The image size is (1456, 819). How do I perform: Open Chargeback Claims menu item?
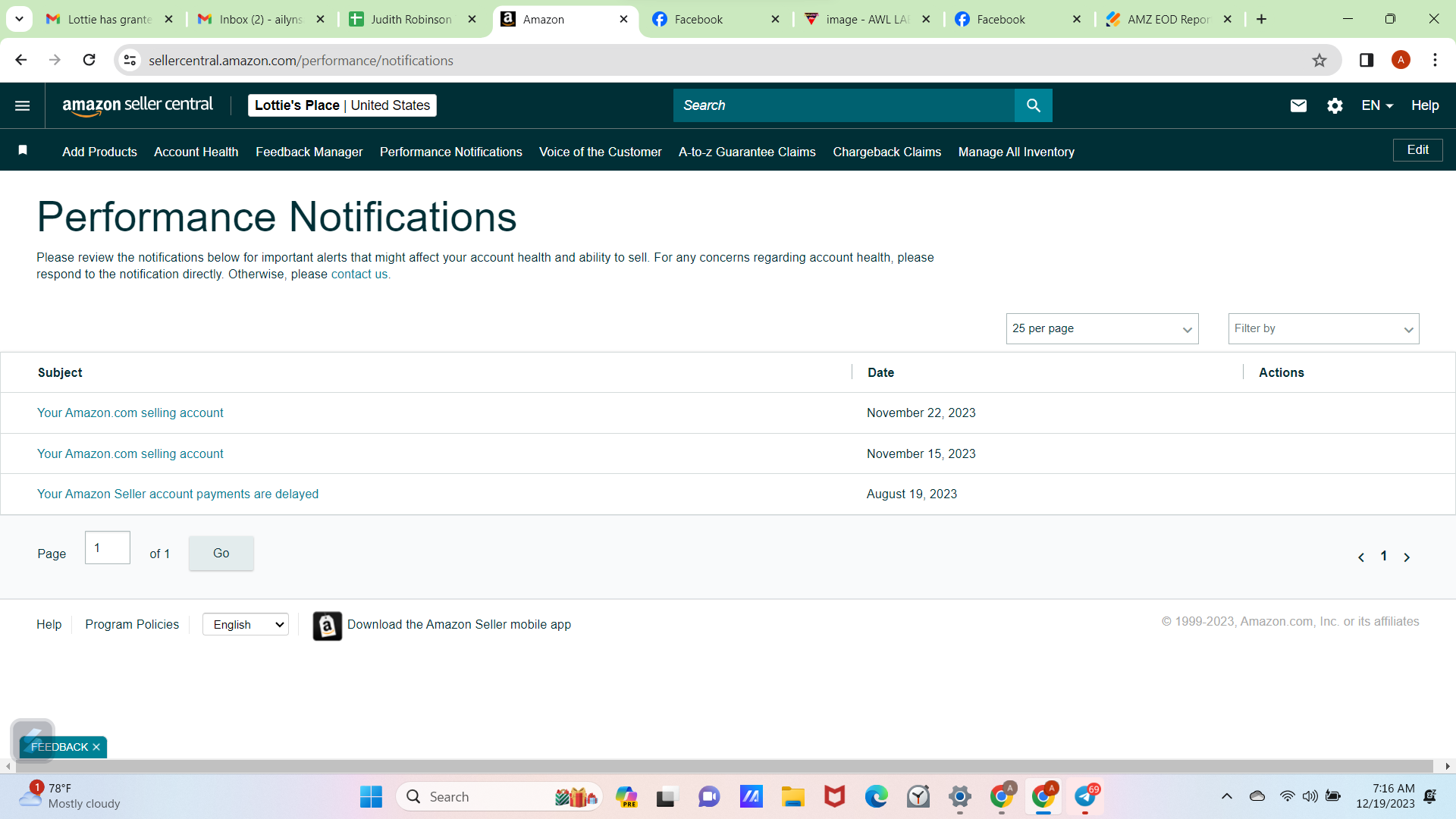point(886,152)
